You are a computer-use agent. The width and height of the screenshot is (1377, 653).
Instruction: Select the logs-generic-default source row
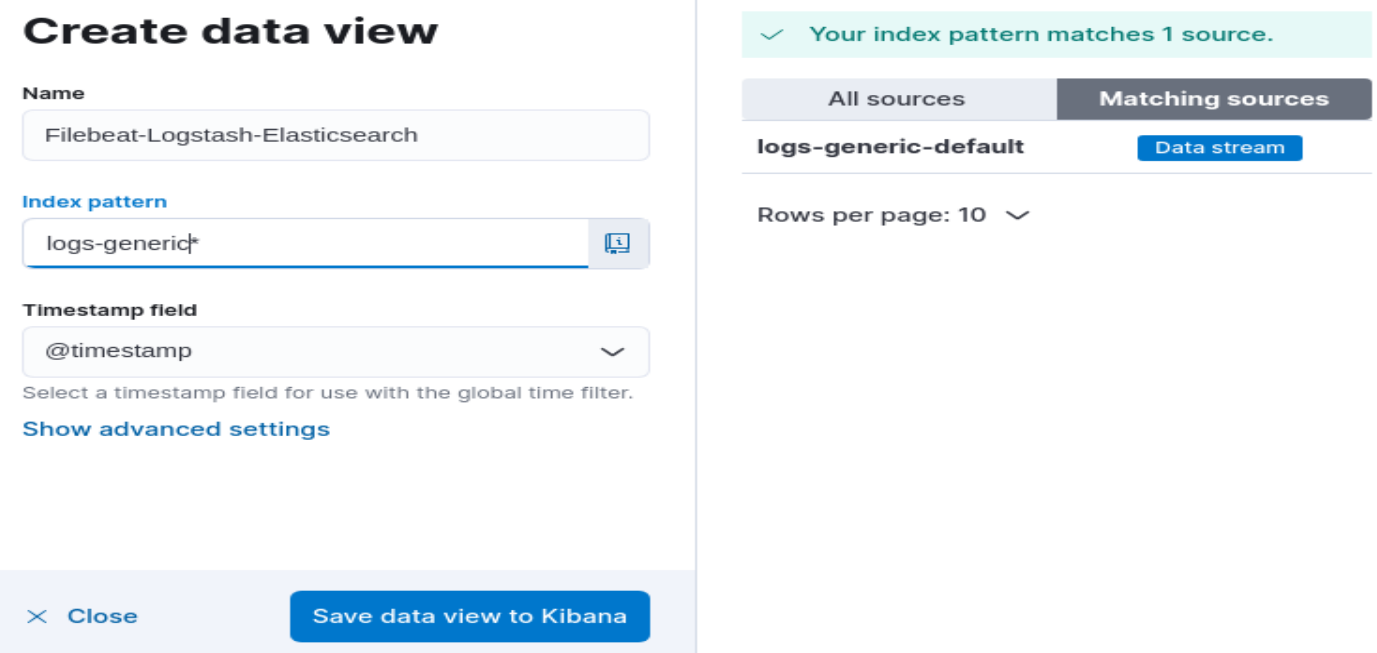pos(1057,147)
